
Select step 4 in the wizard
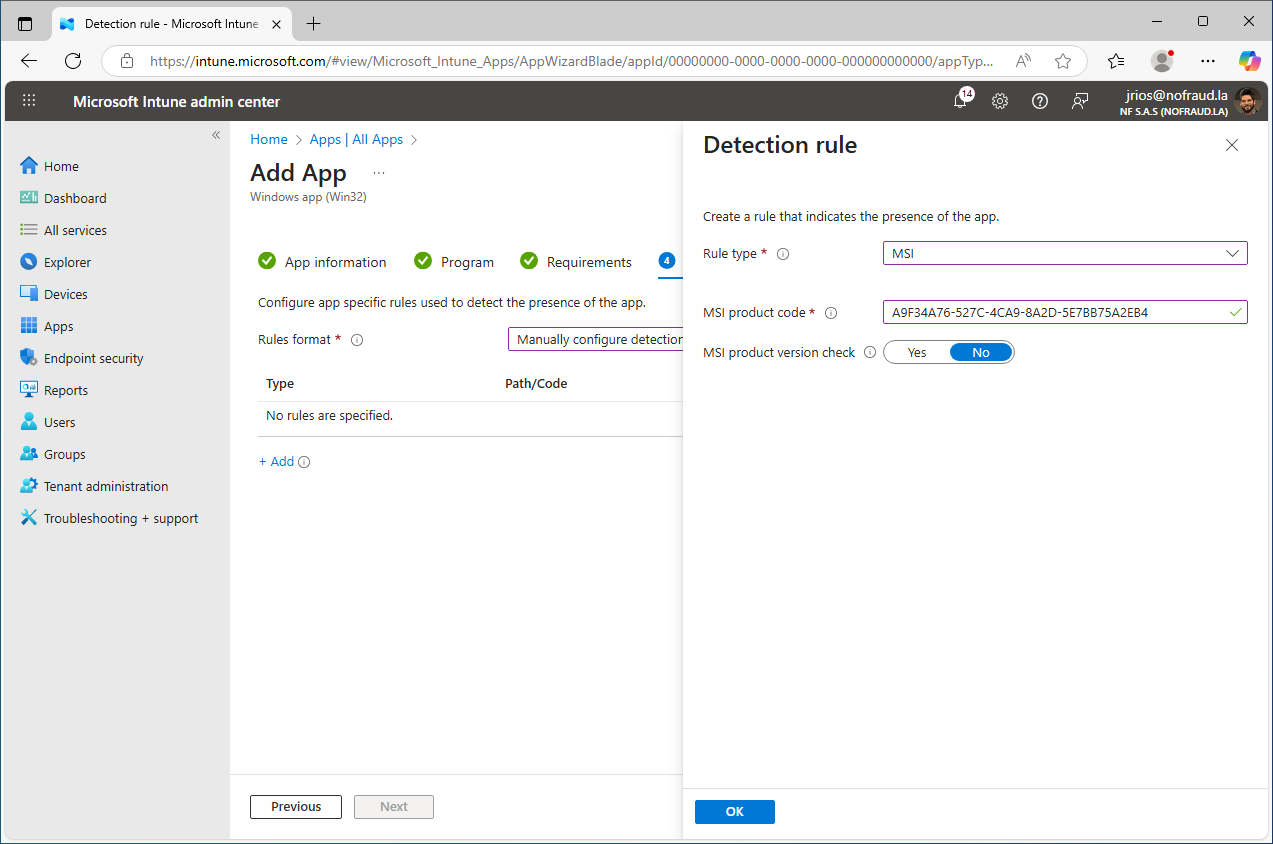(x=667, y=261)
